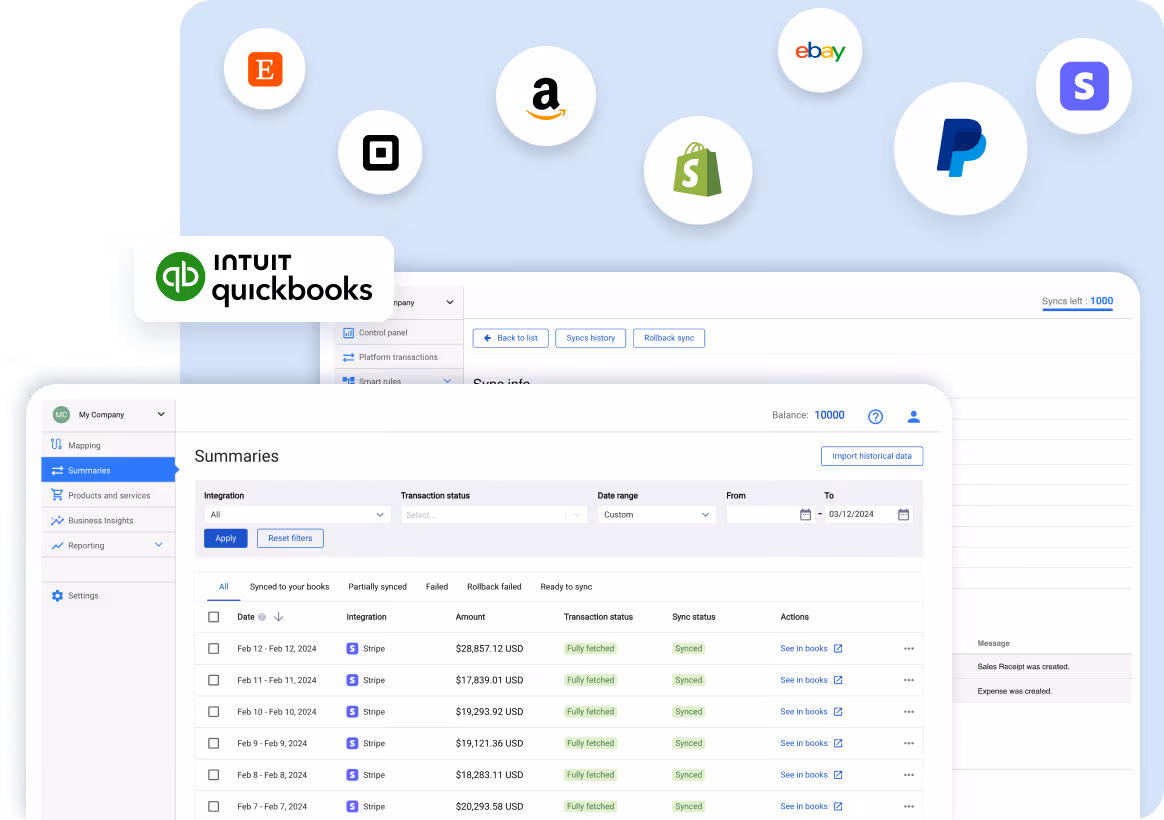Viewport: 1164px width, 820px height.
Task: Expand company dropdown in back window
Action: tap(450, 302)
